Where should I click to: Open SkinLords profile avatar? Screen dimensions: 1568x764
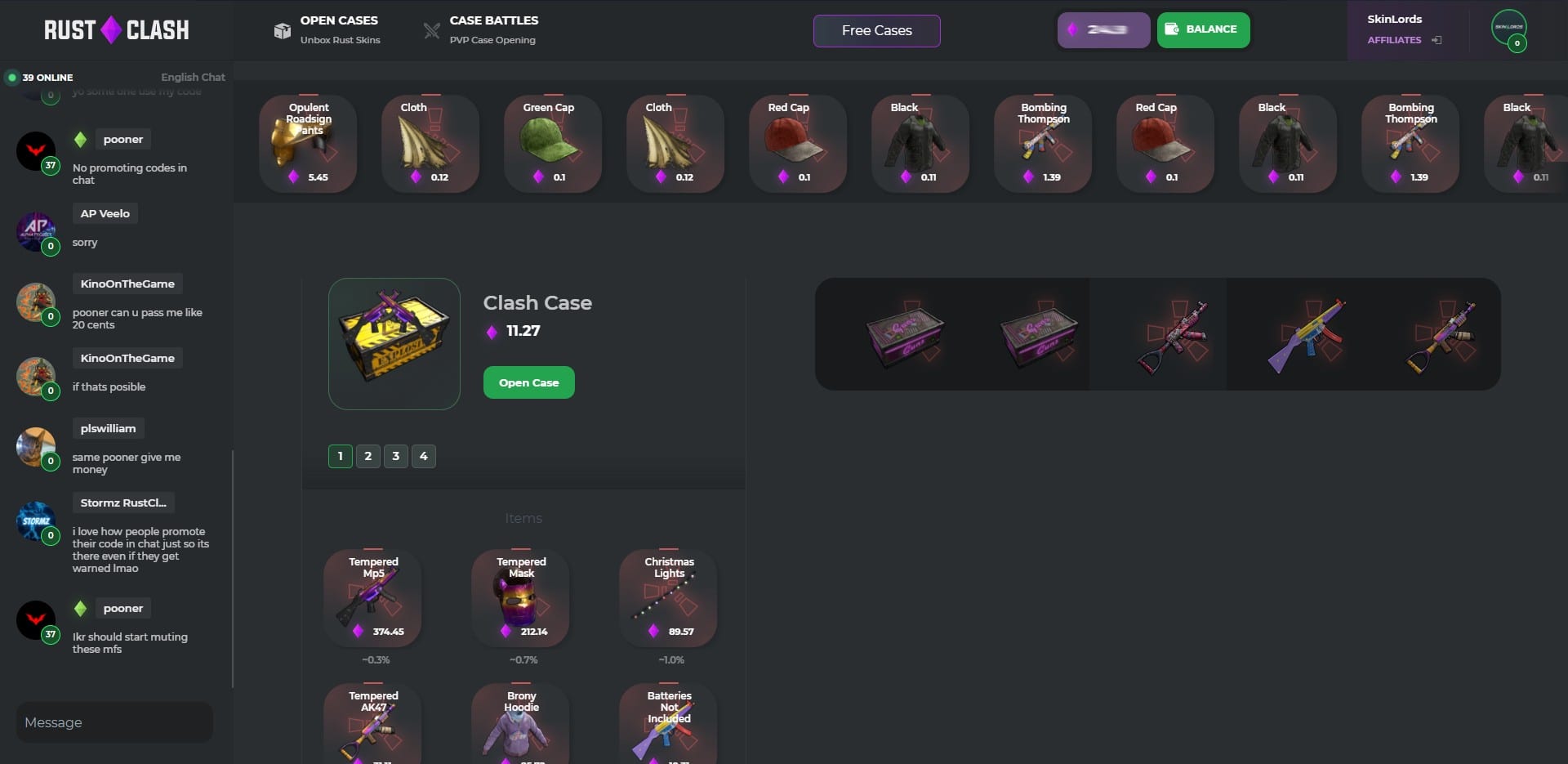(1508, 28)
